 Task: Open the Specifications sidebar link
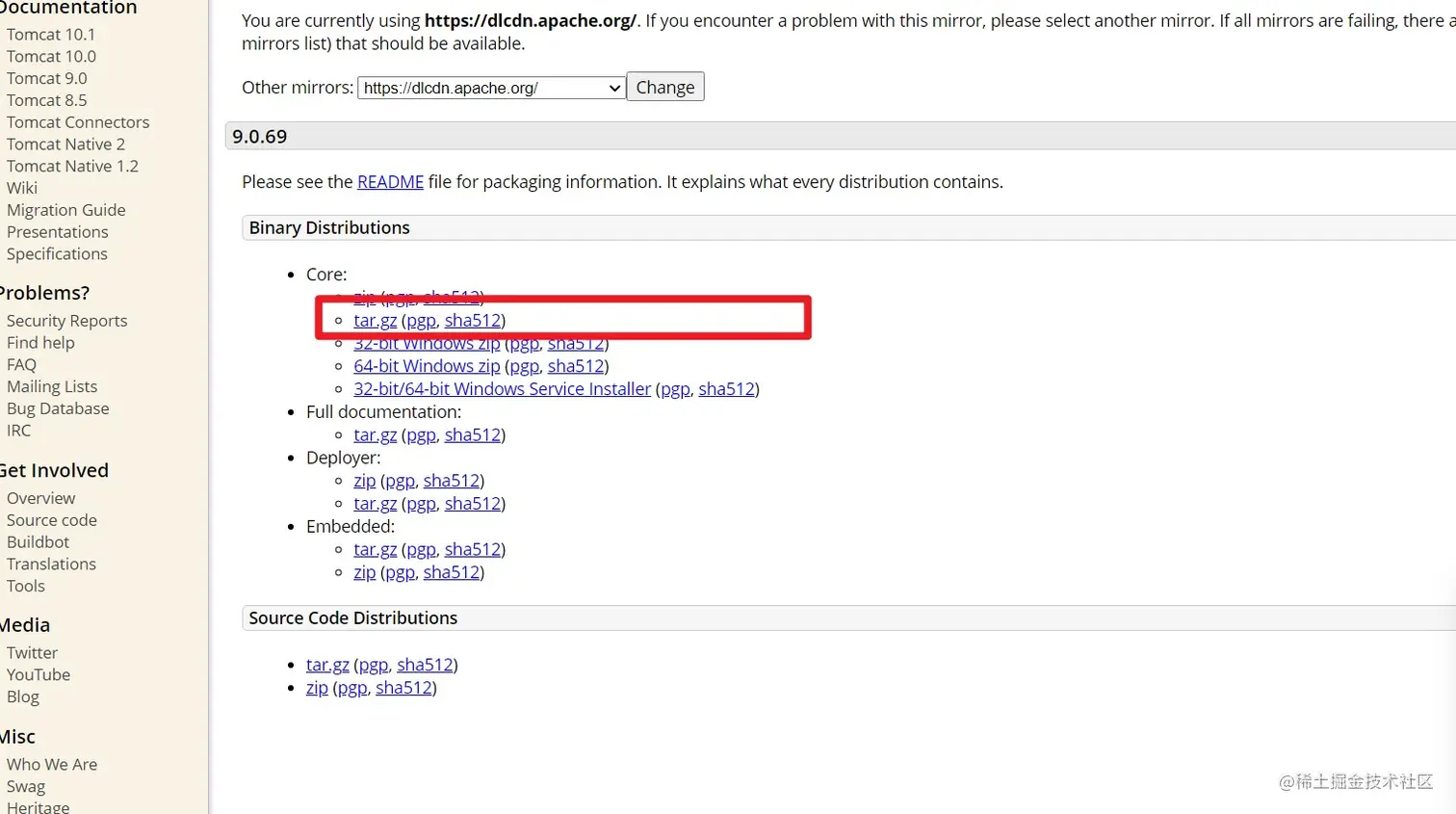point(57,254)
